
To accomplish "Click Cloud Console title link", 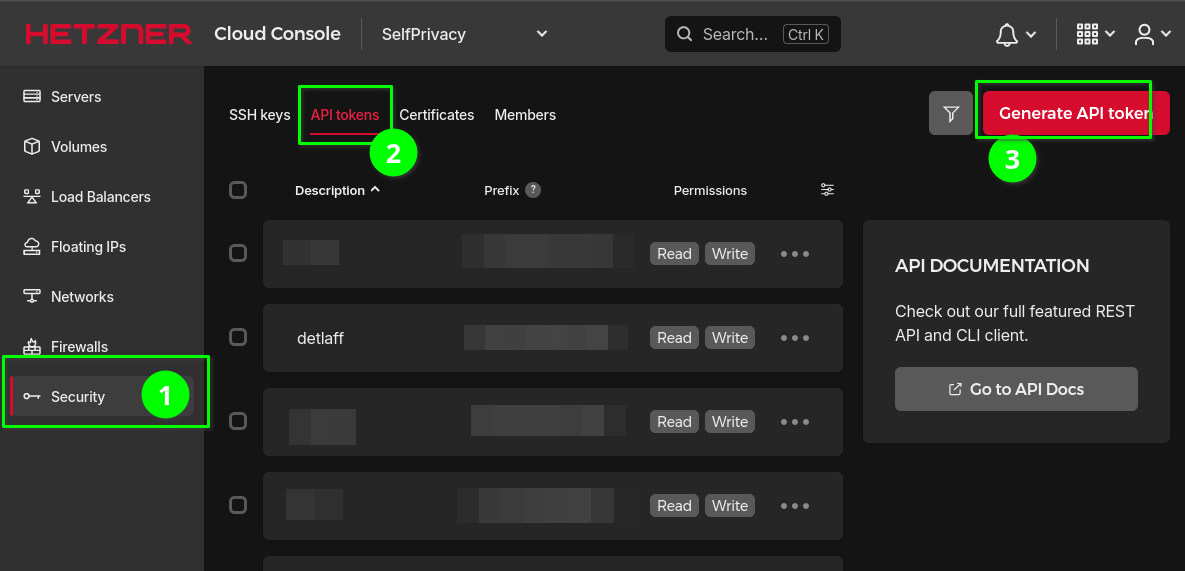I will (277, 34).
